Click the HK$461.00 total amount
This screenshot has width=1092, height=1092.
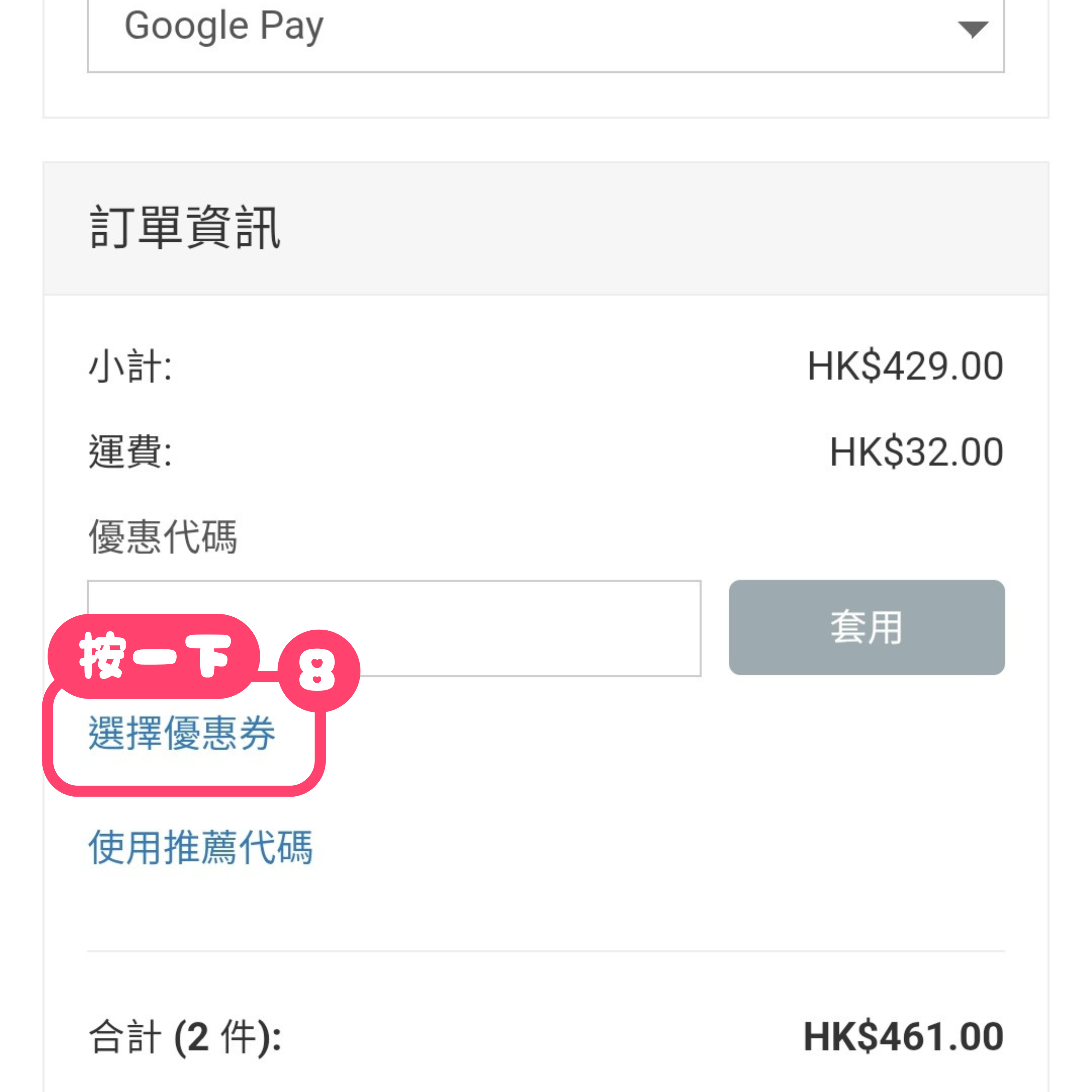(x=903, y=1037)
